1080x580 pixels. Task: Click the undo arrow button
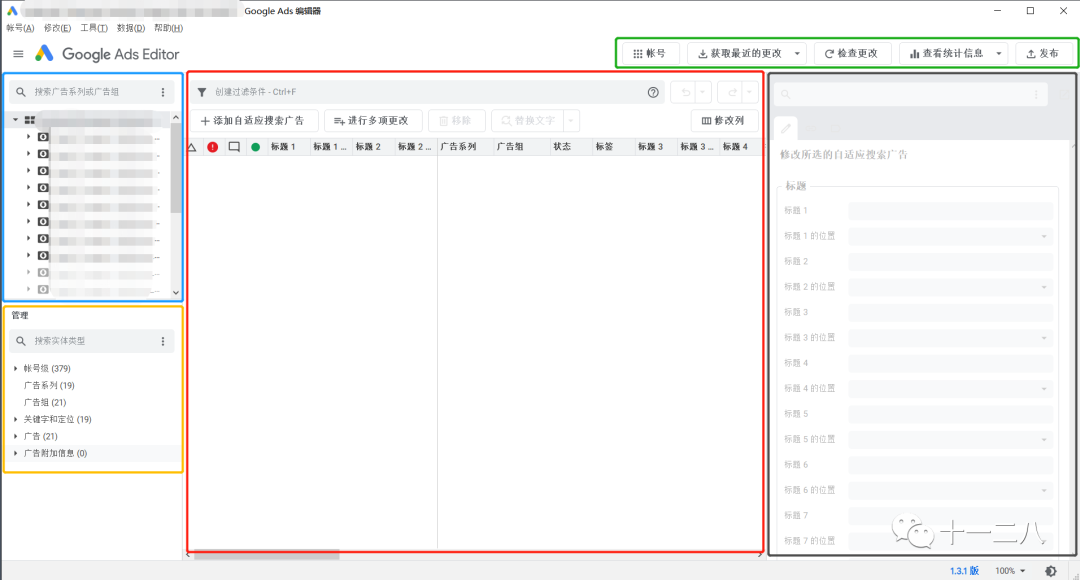(685, 92)
